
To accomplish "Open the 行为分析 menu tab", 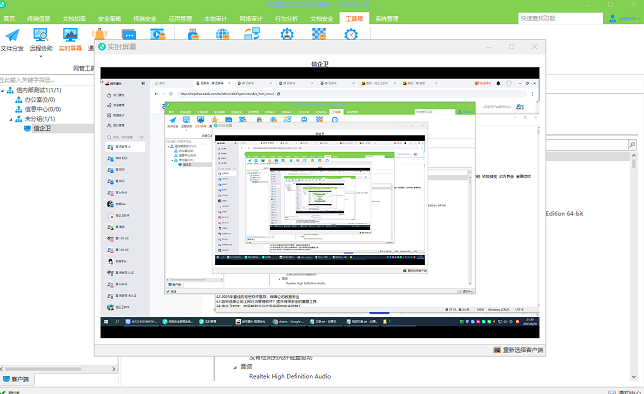I will 286,18.
